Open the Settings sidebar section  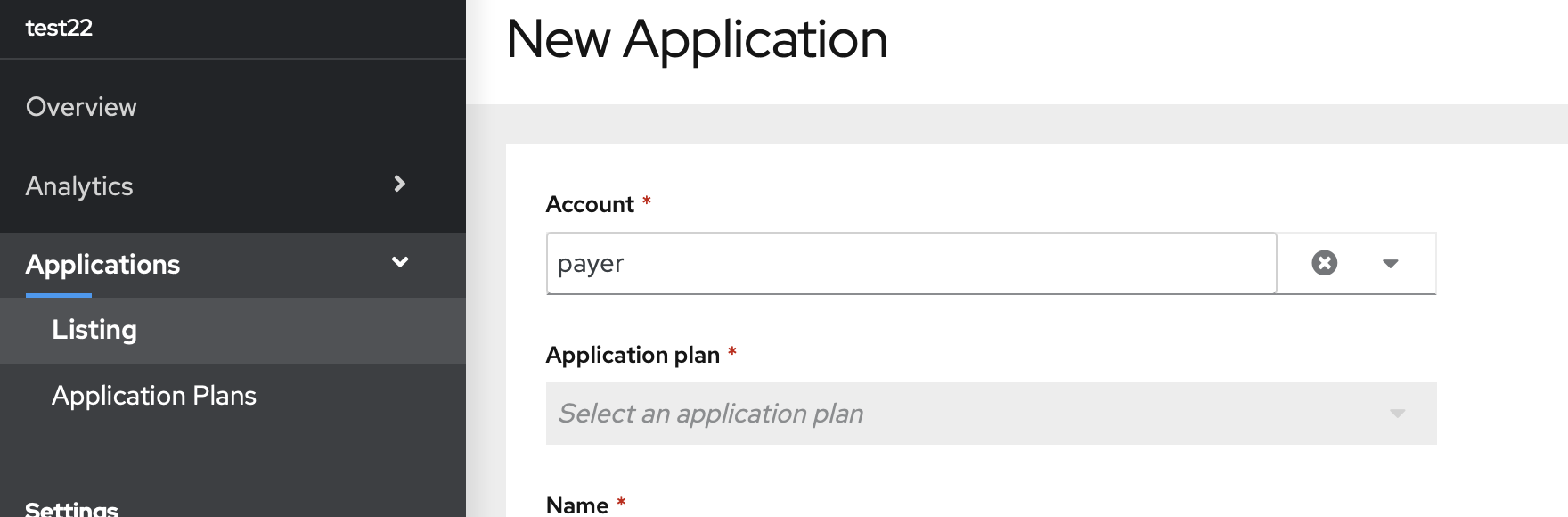coord(71,508)
